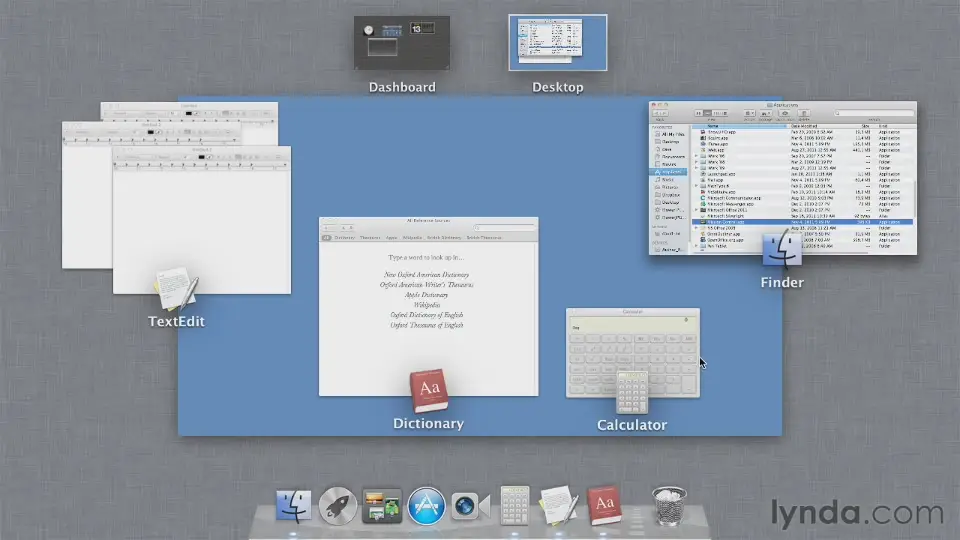Image resolution: width=960 pixels, height=540 pixels.
Task: Click the Finder face icon badge
Action: point(782,250)
